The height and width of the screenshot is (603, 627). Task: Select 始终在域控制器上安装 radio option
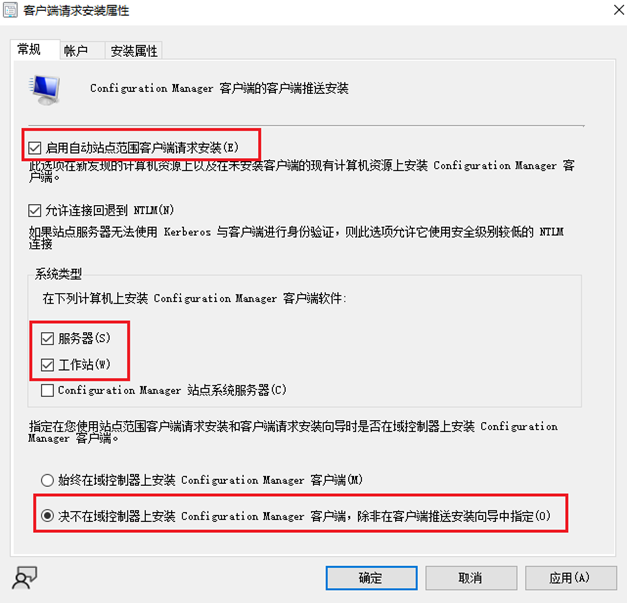point(47,480)
